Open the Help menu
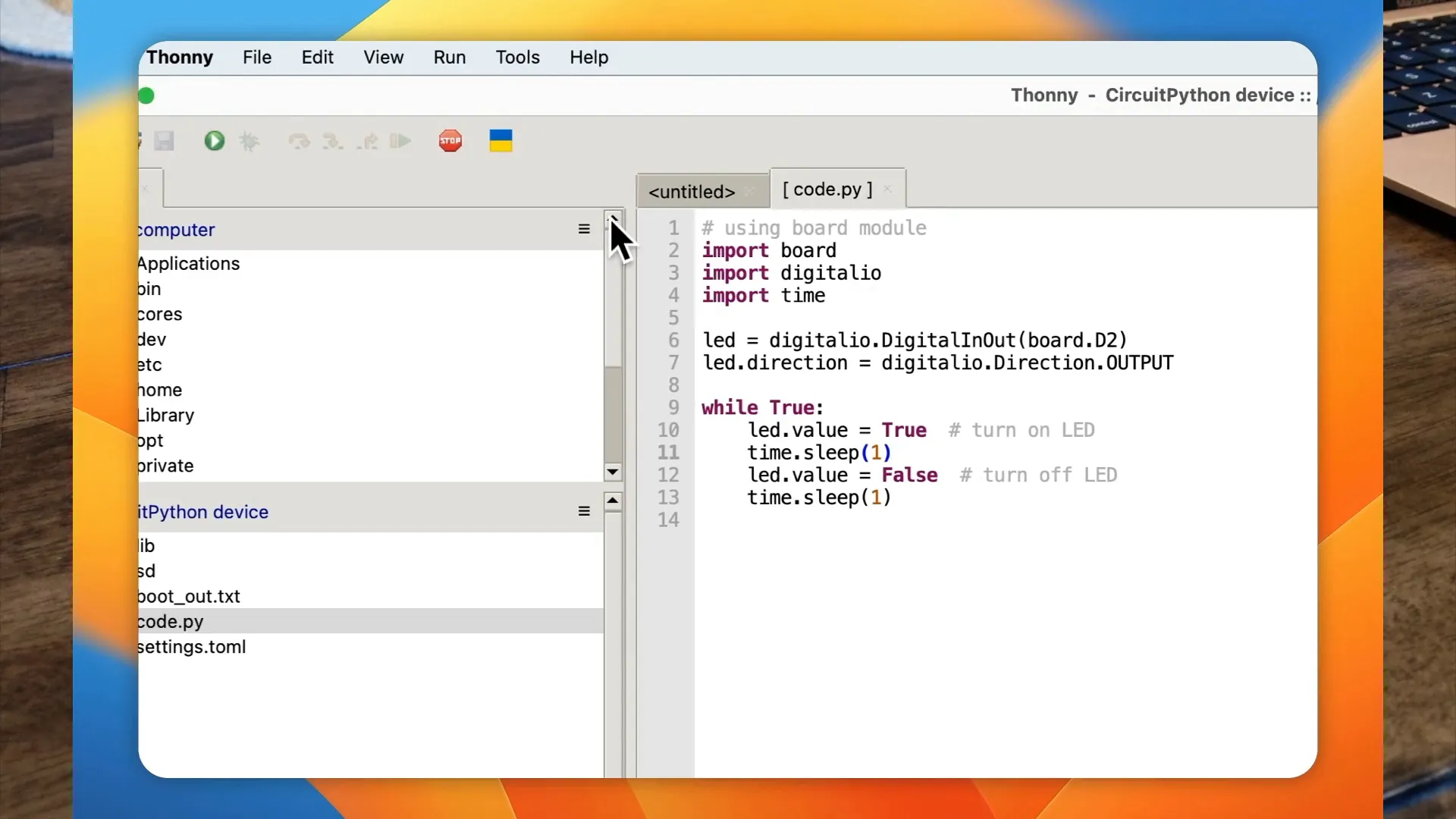 pos(589,58)
